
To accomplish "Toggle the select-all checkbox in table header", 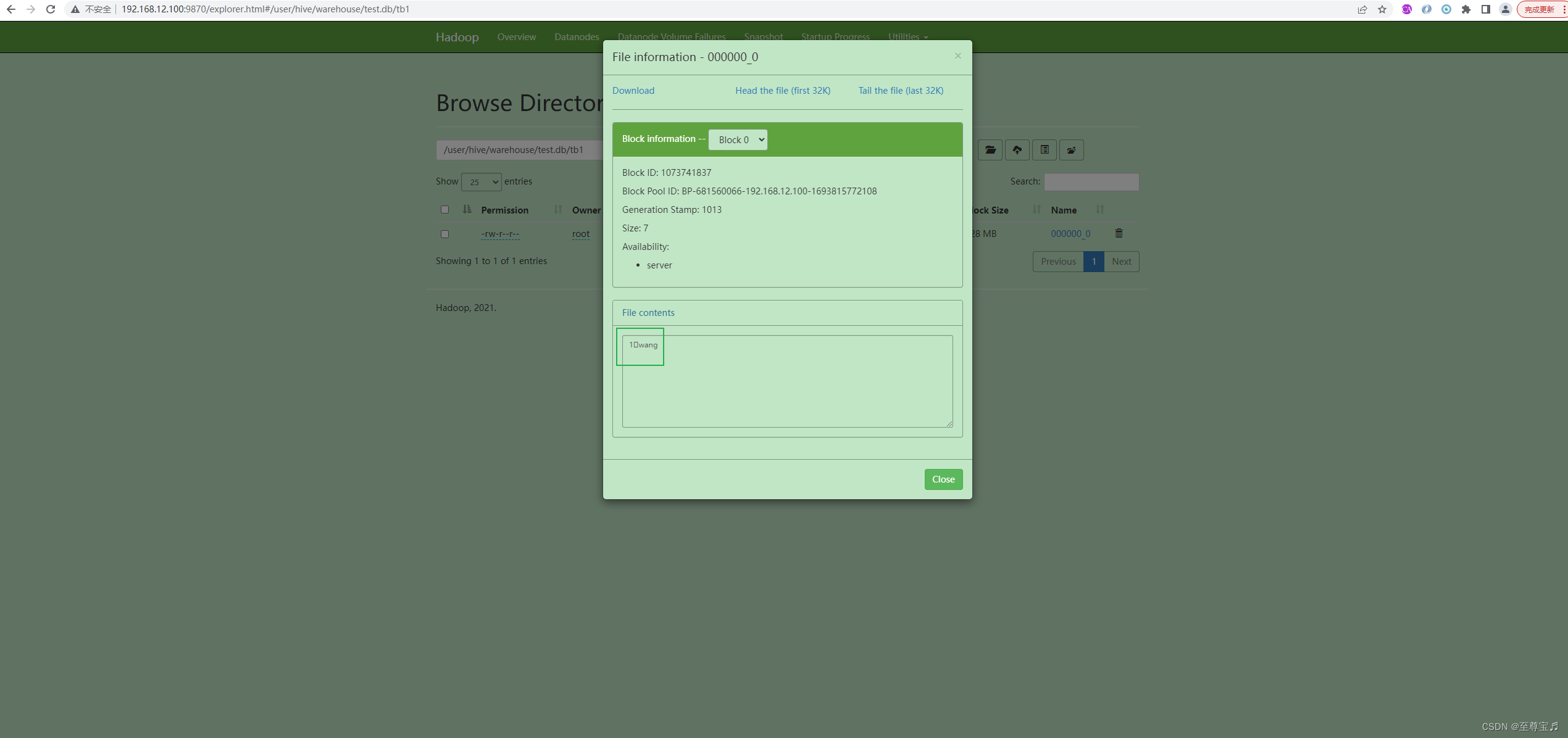I will click(444, 210).
